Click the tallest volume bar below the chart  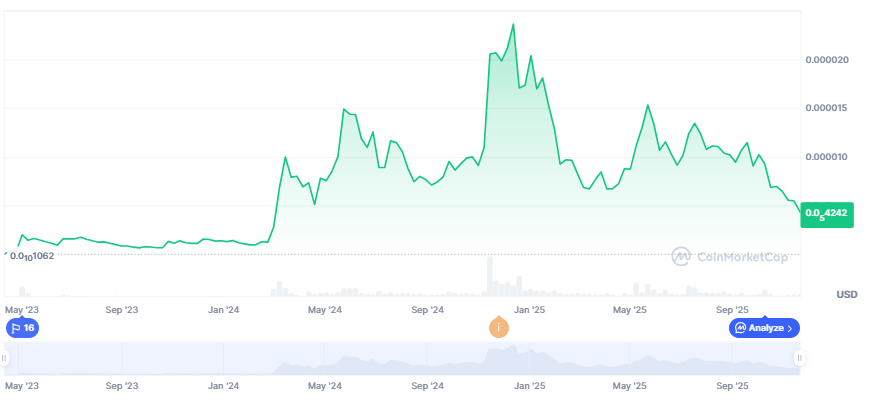tap(490, 277)
